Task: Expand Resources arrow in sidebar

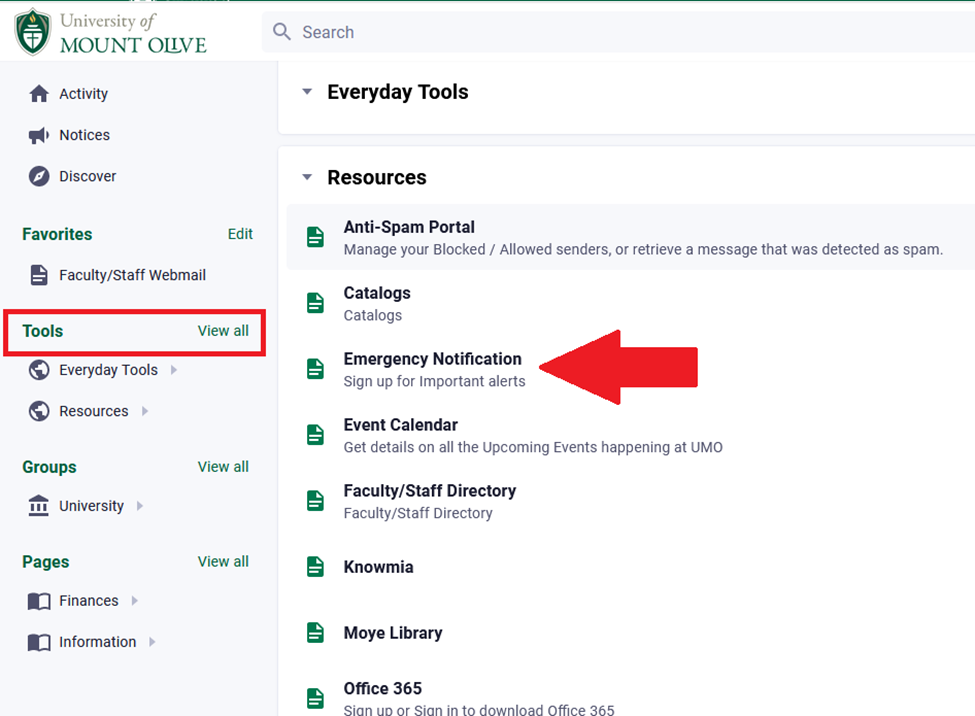Action: point(144,411)
